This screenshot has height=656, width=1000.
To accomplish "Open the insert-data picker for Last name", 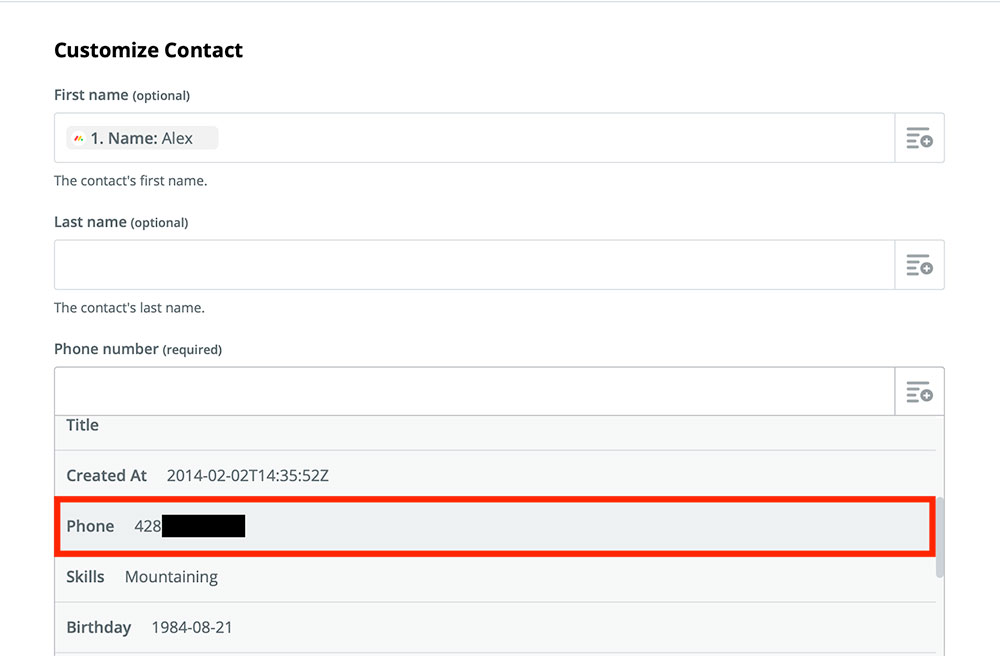I will pos(919,265).
